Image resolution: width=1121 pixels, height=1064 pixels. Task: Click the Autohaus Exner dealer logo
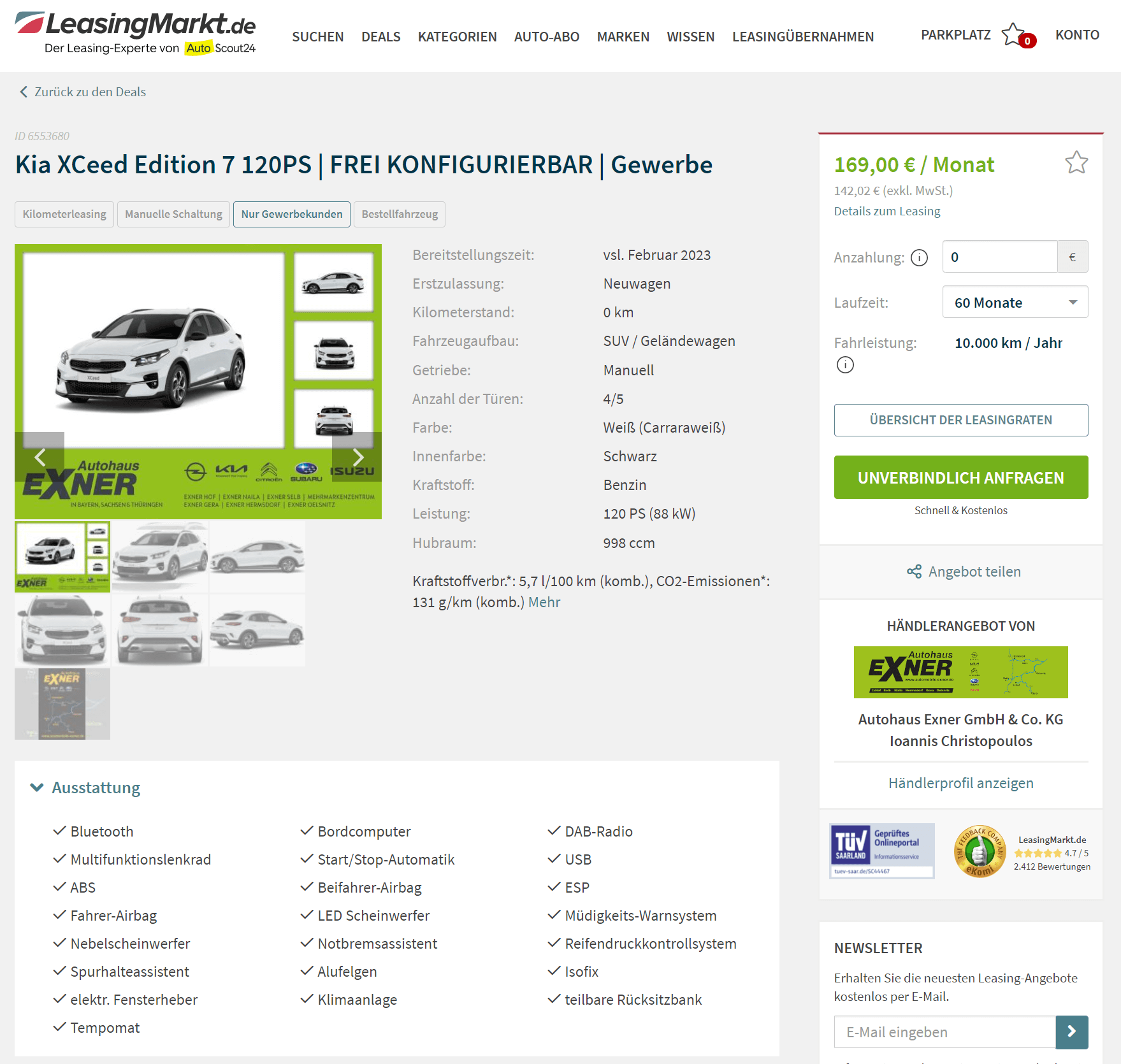[x=961, y=672]
